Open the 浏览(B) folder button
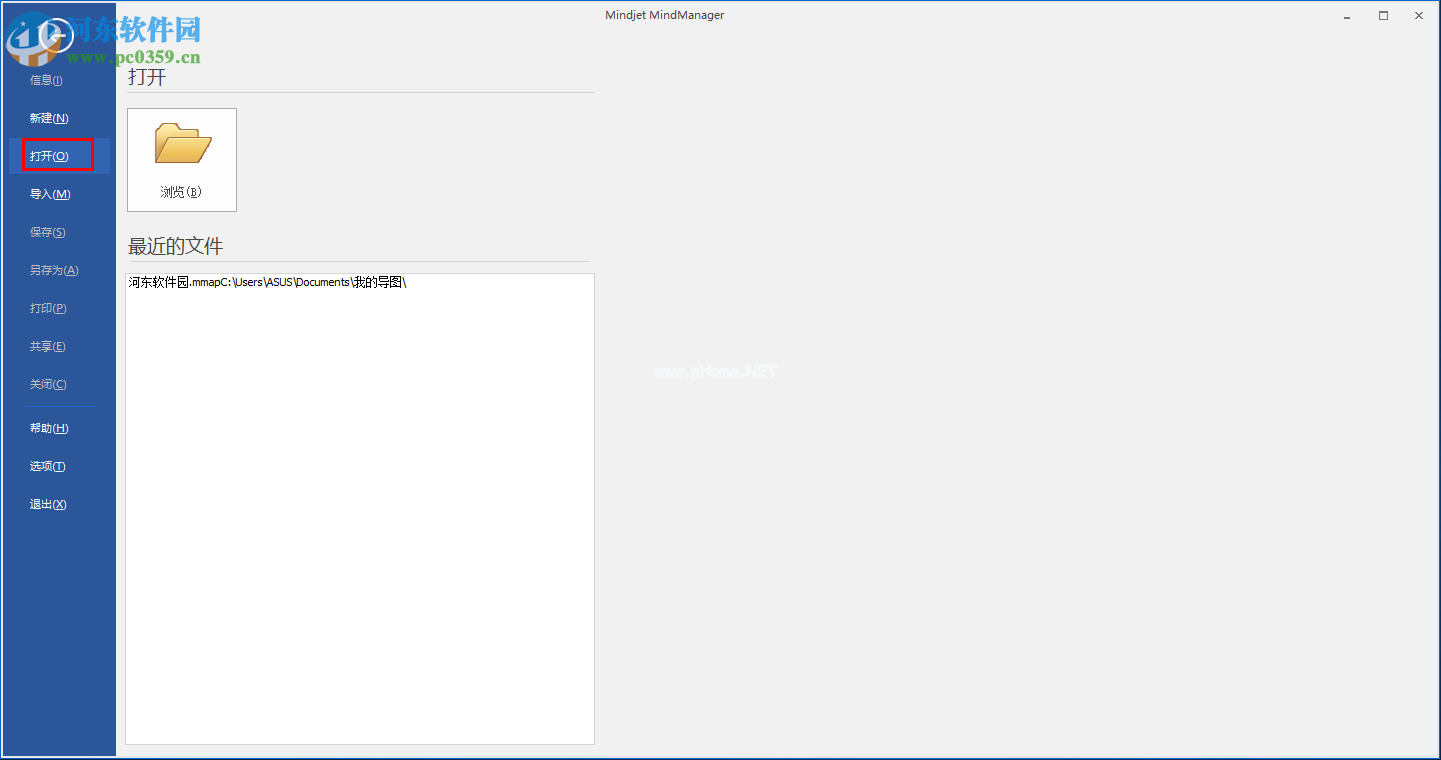 click(182, 160)
